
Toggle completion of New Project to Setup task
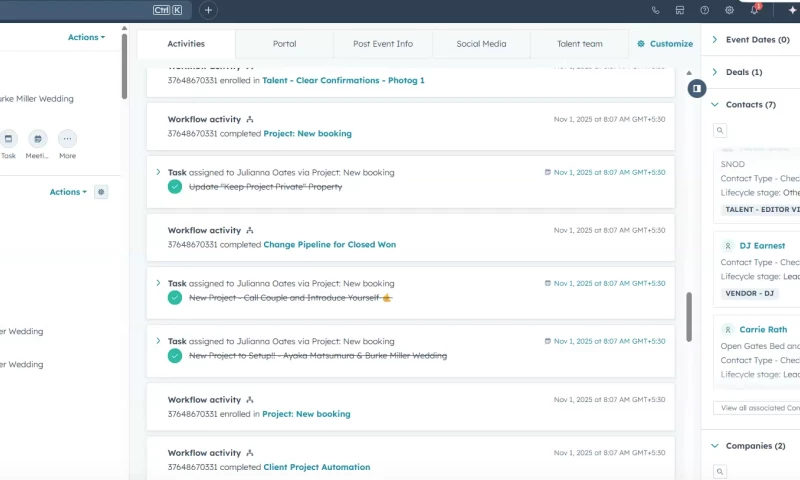pos(175,356)
